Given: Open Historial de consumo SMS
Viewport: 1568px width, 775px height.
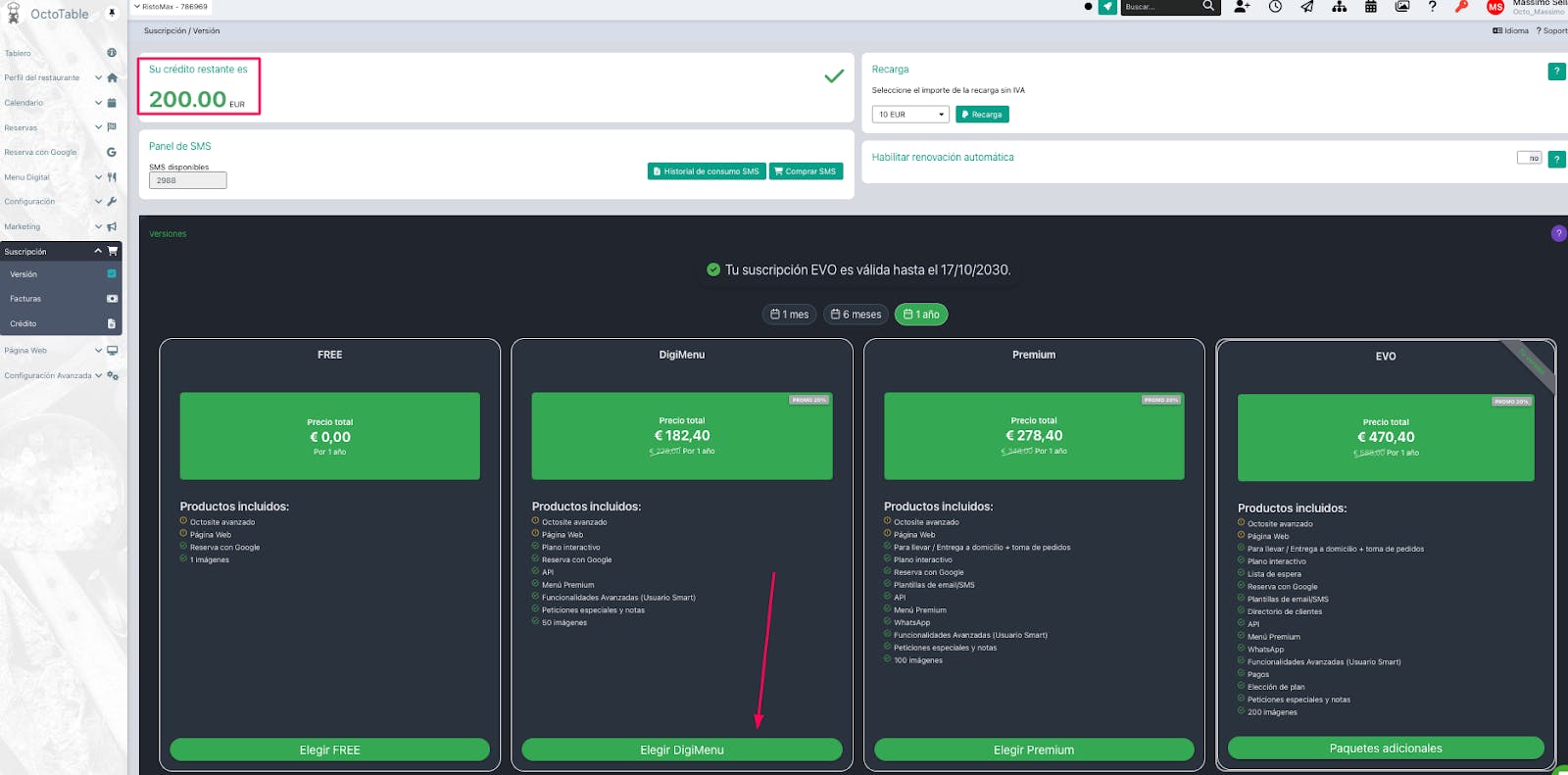Looking at the screenshot, I should click(707, 171).
